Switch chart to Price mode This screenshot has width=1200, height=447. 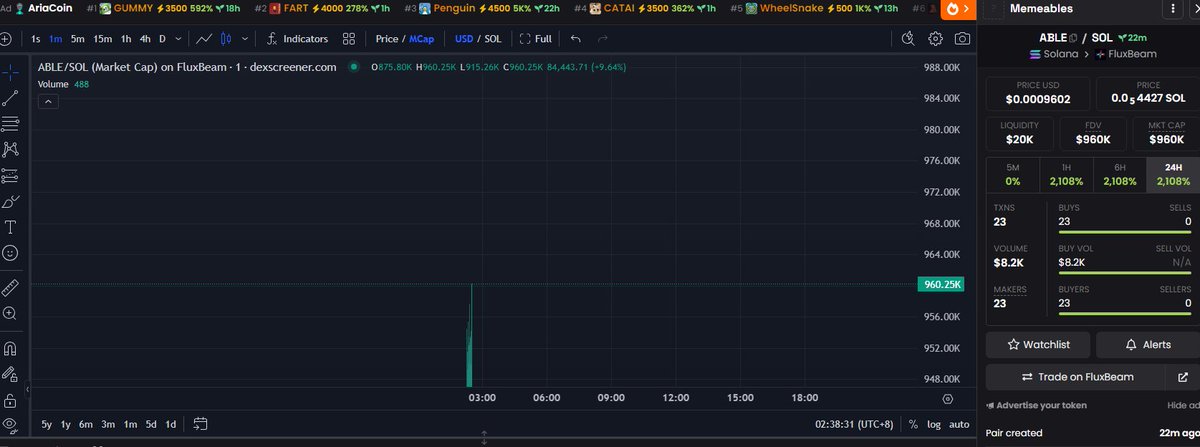point(387,39)
